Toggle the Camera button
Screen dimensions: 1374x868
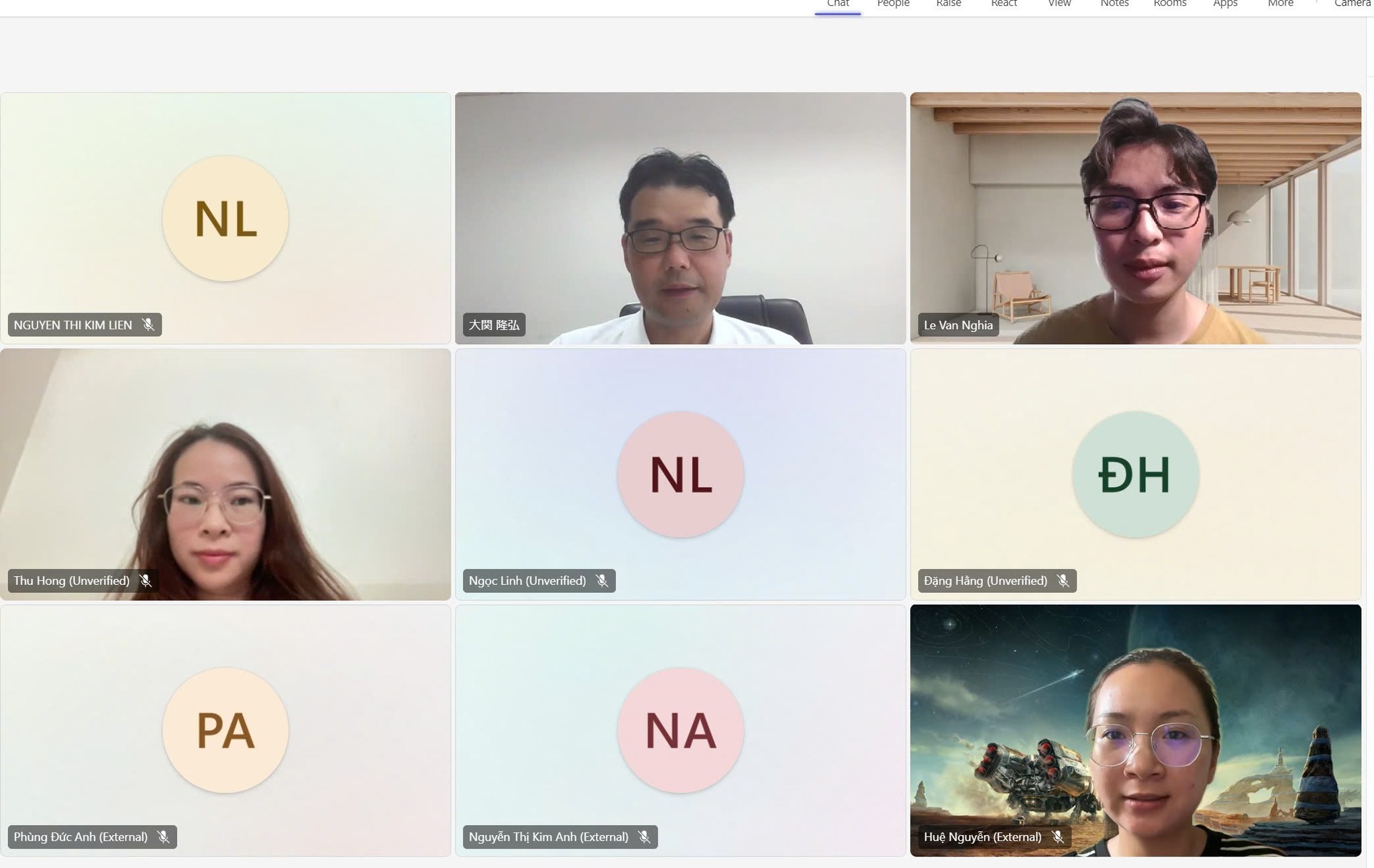[x=1353, y=4]
